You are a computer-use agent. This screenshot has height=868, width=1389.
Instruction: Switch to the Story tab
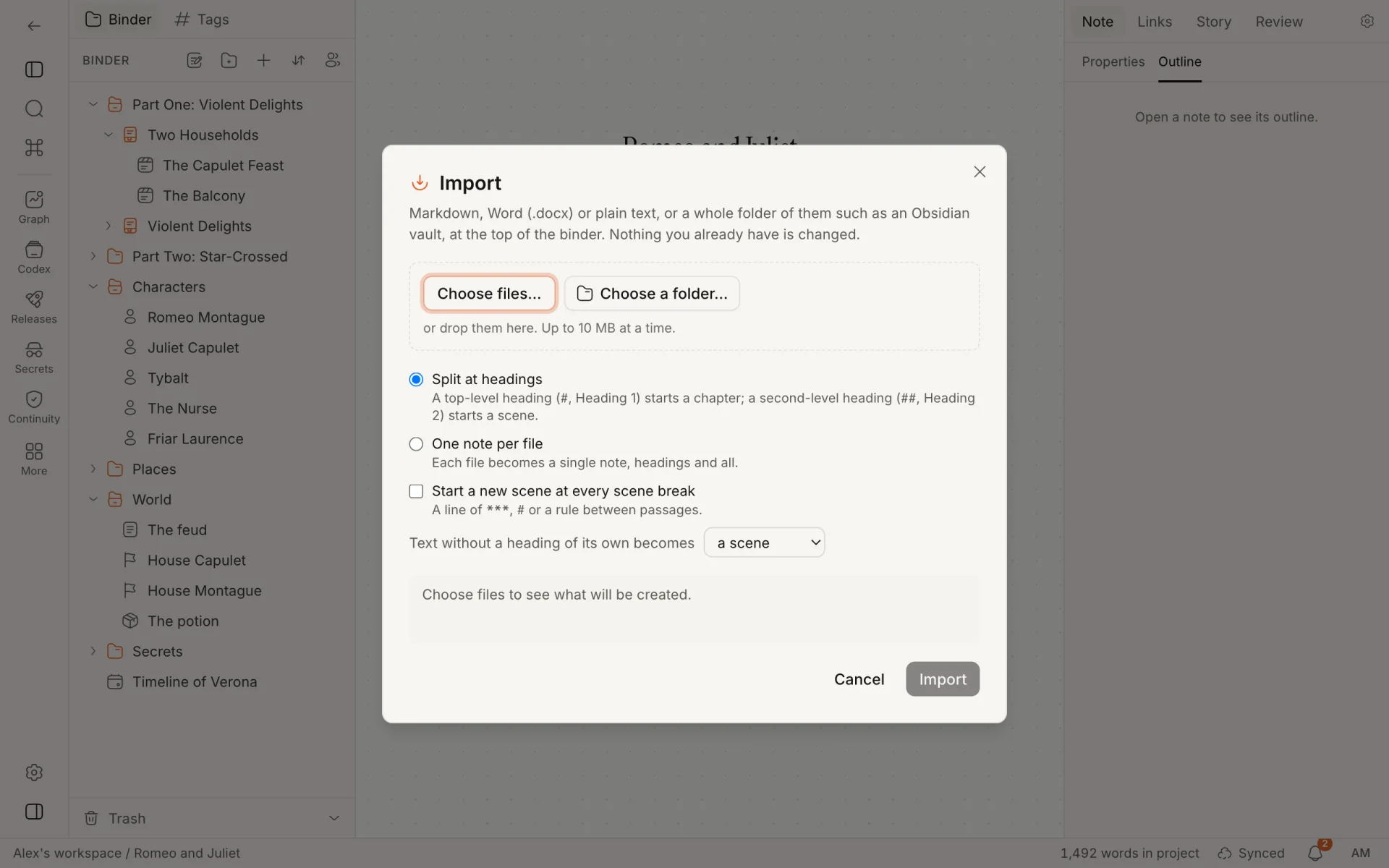(x=1214, y=22)
